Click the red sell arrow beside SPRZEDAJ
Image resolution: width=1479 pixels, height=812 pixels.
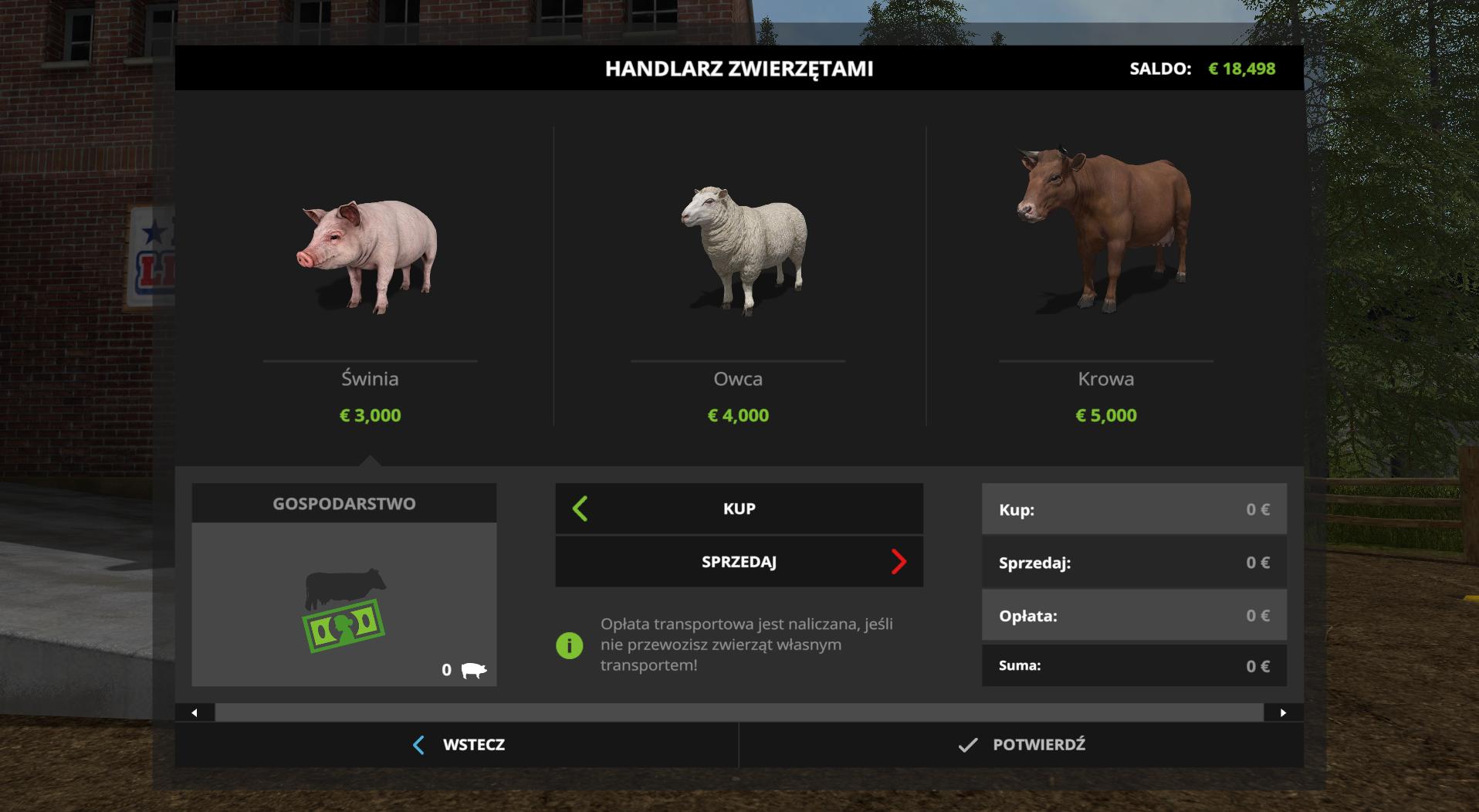pyautogui.click(x=899, y=562)
